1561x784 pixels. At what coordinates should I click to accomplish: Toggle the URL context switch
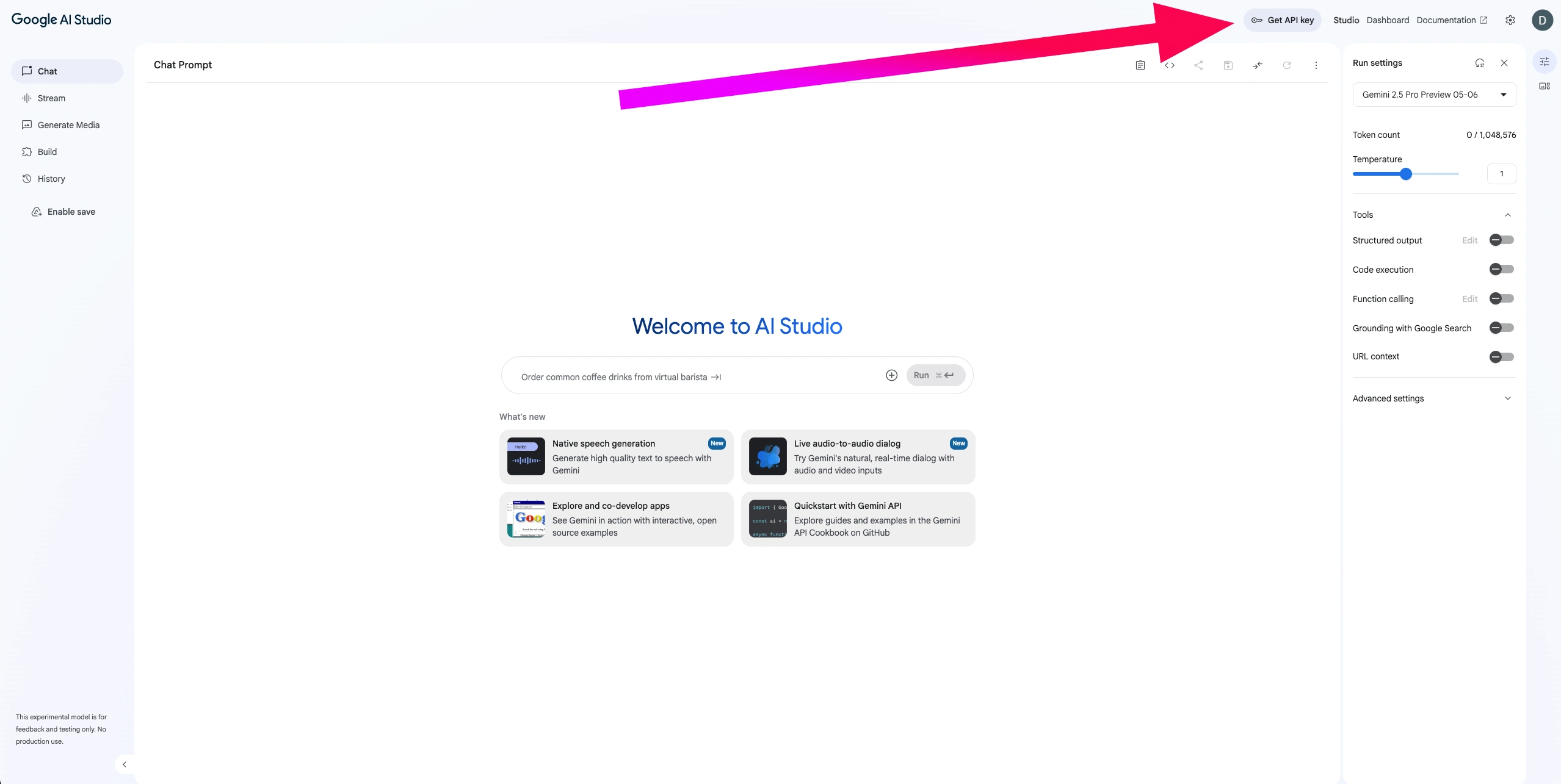[x=1501, y=357]
